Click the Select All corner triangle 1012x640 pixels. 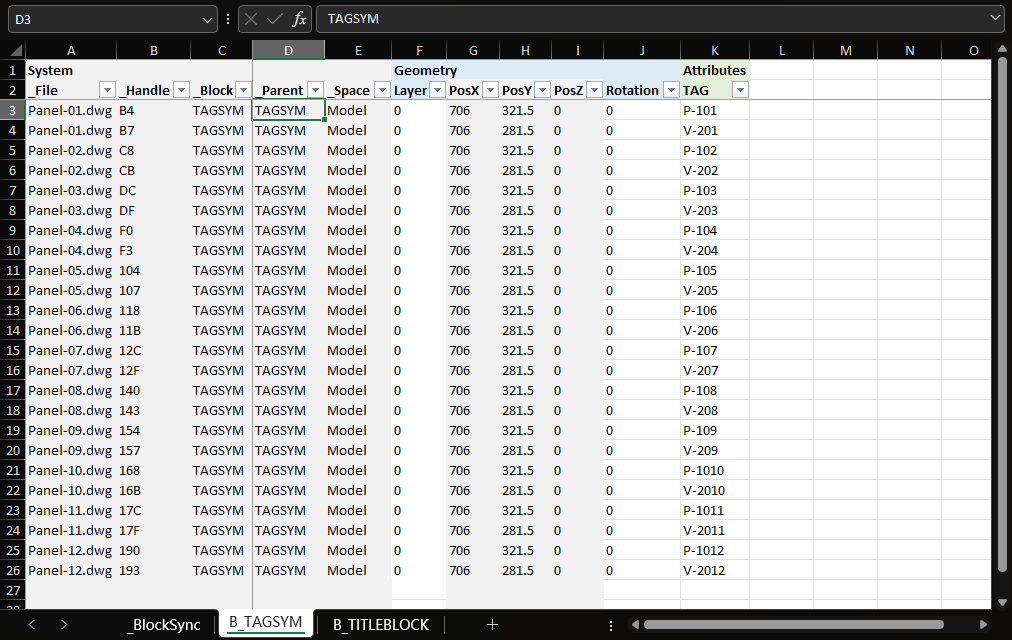15,50
